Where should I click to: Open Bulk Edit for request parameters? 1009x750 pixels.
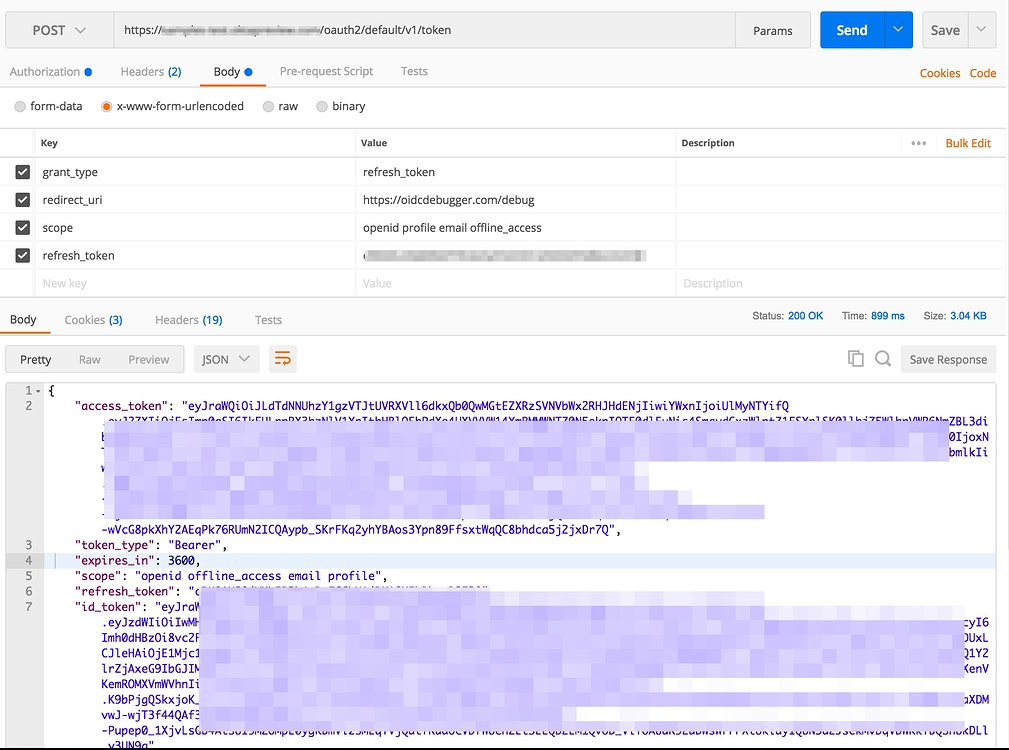967,143
